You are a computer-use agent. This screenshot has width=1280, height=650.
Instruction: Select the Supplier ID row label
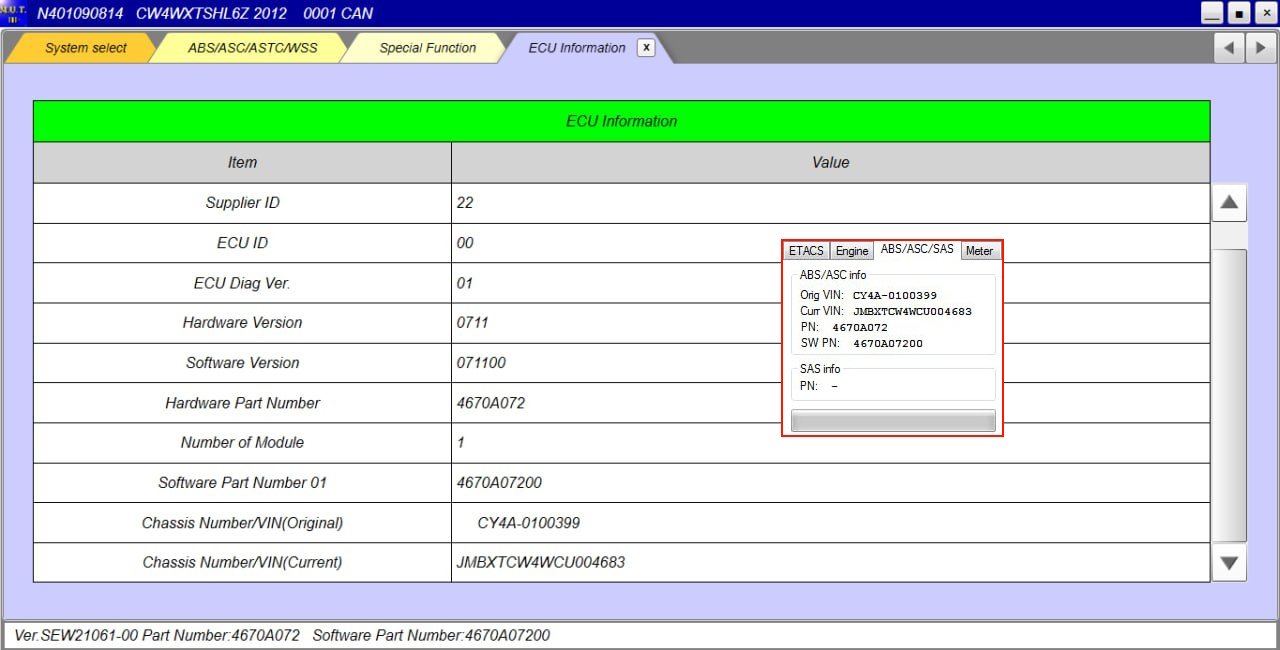[x=242, y=203]
